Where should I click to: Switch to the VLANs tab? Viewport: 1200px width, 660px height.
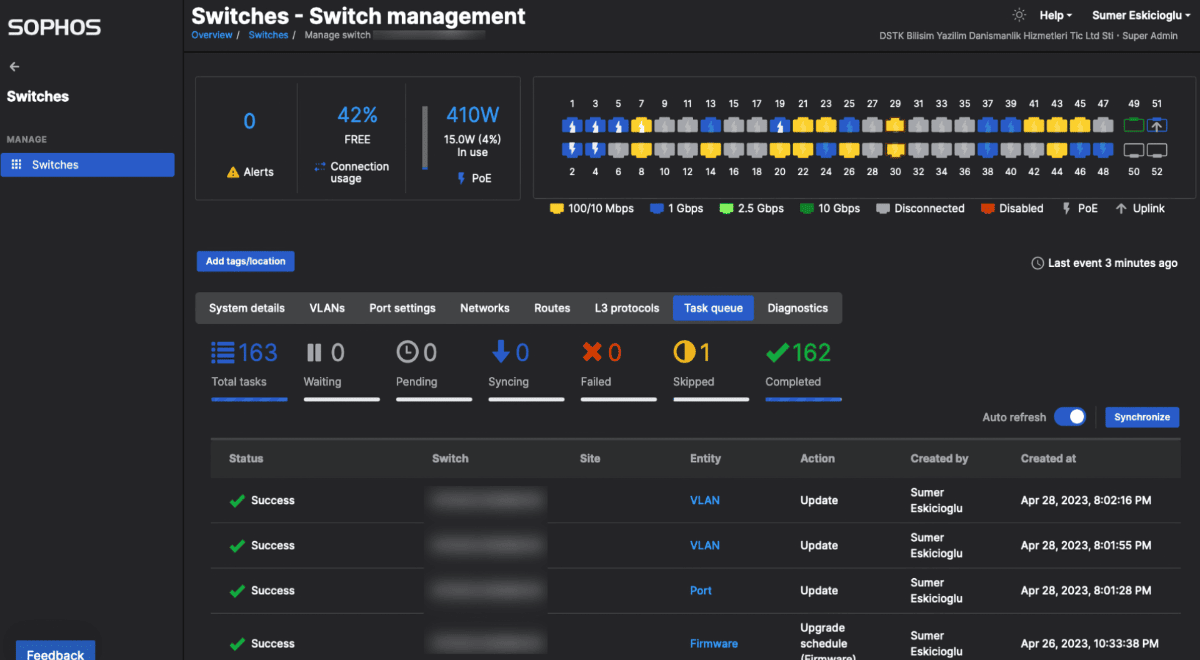(327, 309)
